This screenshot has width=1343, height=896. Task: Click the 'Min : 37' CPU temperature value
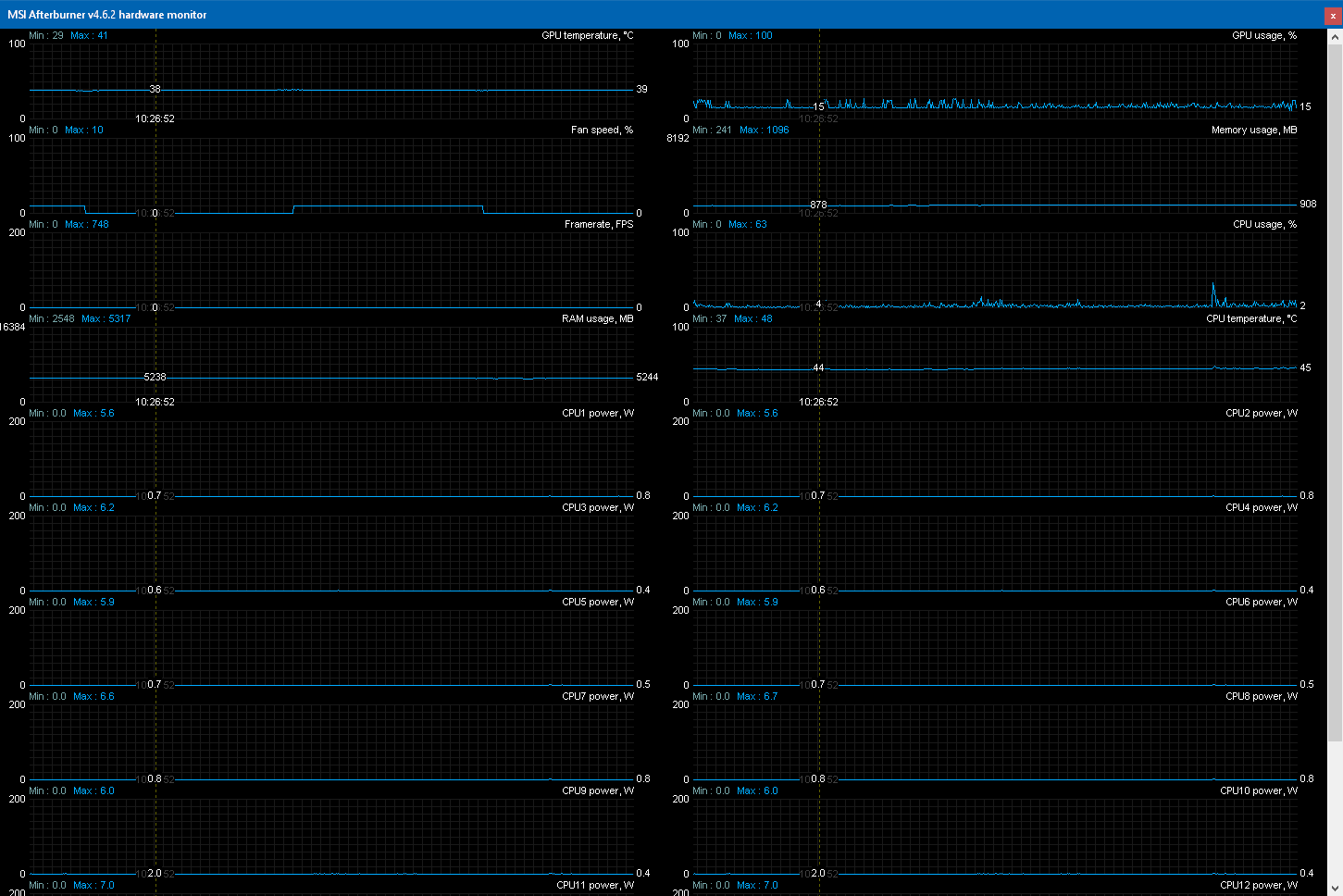tap(709, 319)
